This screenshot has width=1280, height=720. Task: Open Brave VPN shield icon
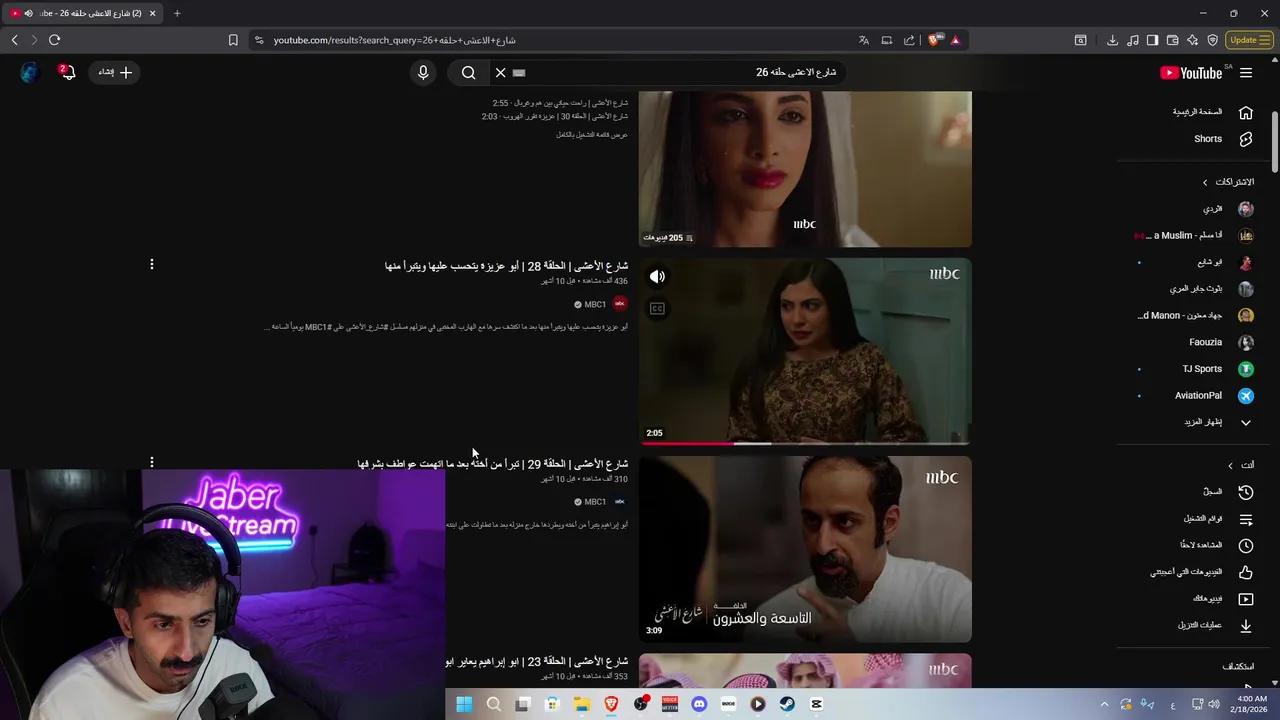pyautogui.click(x=1212, y=40)
